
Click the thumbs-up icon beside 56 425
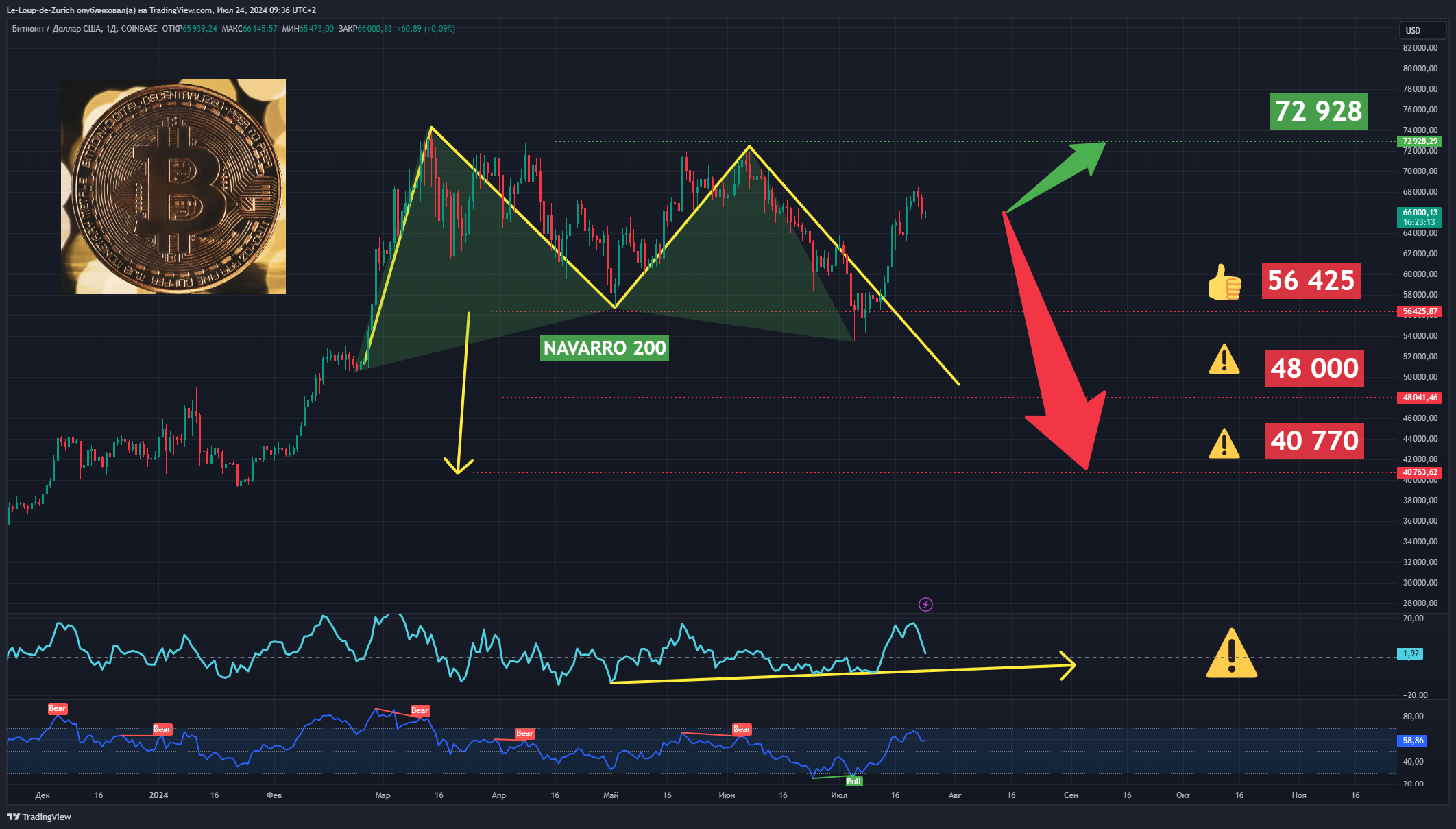1225,282
